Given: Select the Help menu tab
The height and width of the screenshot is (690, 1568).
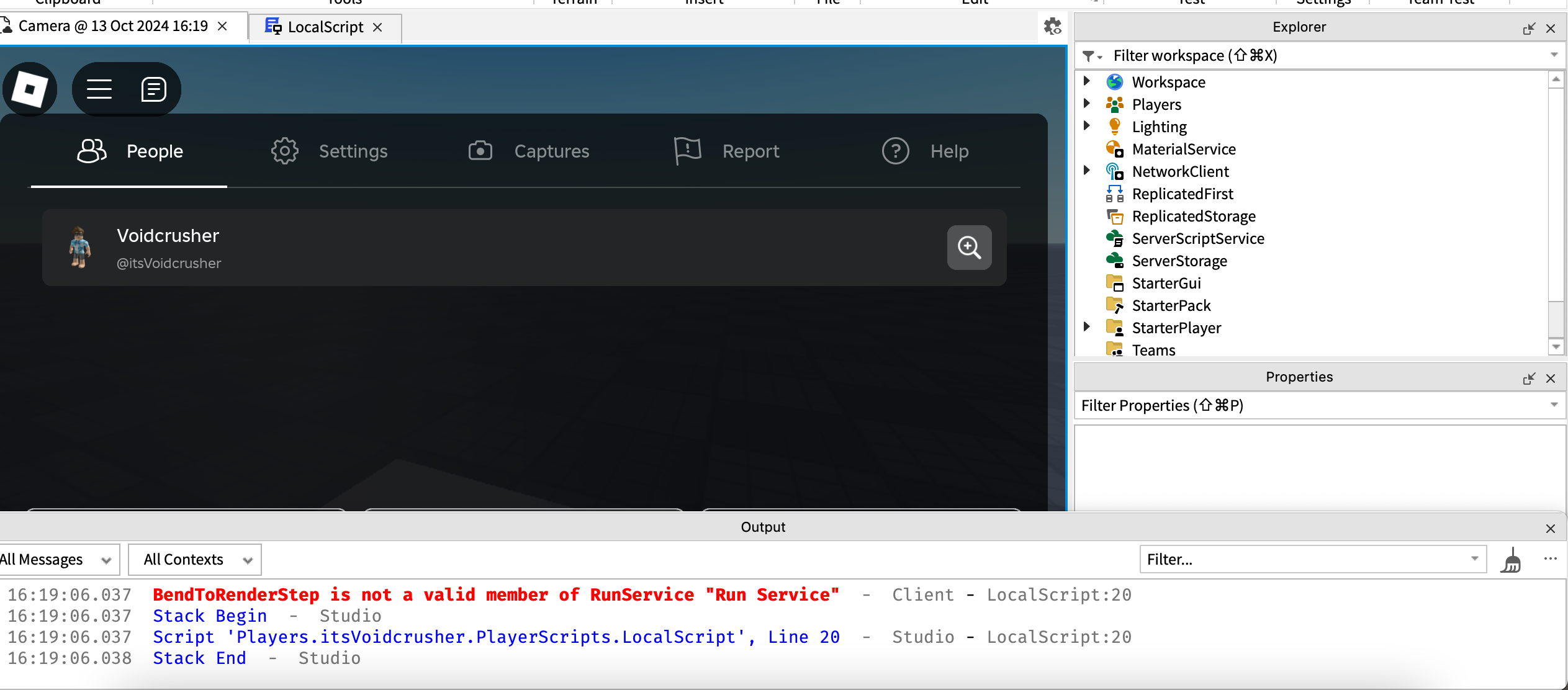Looking at the screenshot, I should point(926,151).
